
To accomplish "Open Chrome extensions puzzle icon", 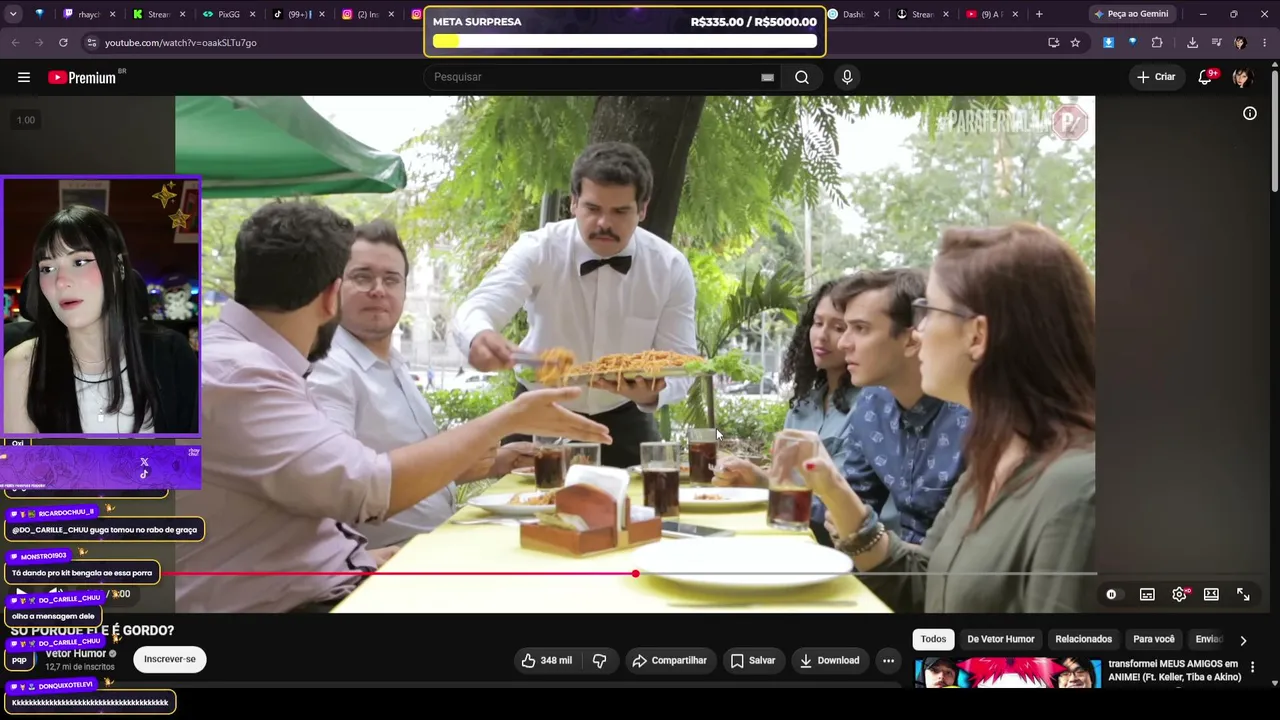I will (x=1157, y=43).
